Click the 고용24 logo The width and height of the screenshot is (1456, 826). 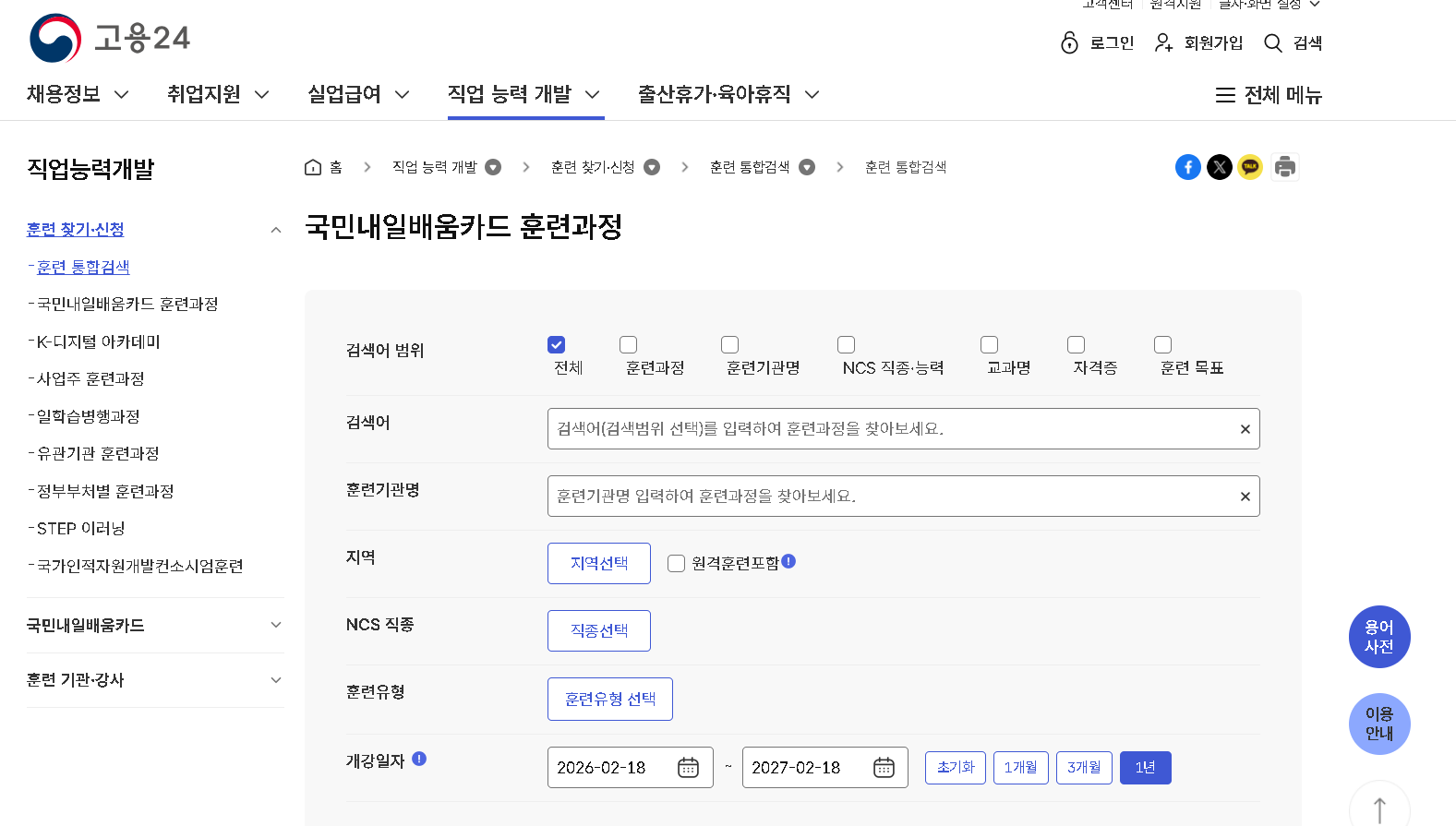pos(110,38)
